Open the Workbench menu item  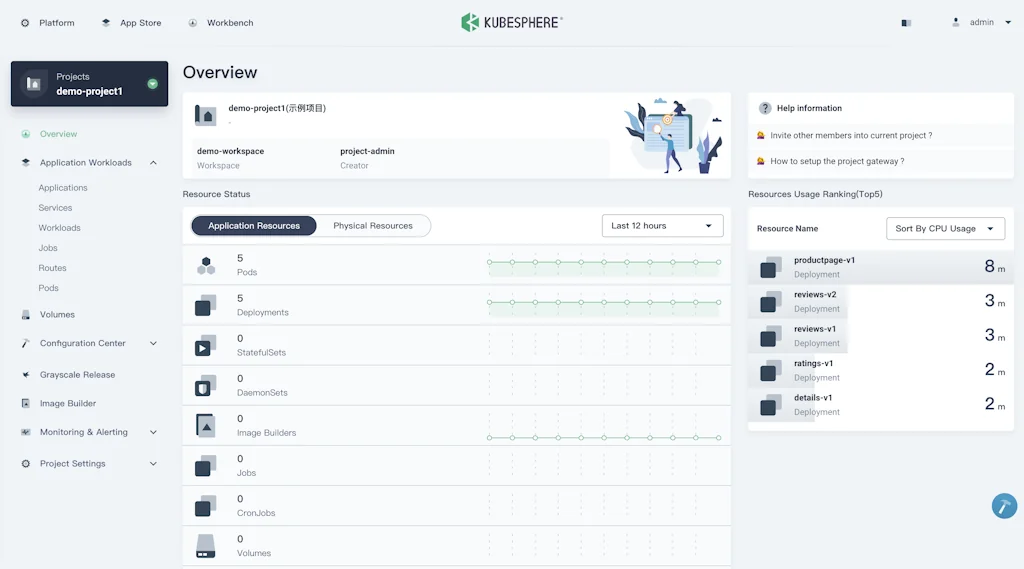(220, 23)
